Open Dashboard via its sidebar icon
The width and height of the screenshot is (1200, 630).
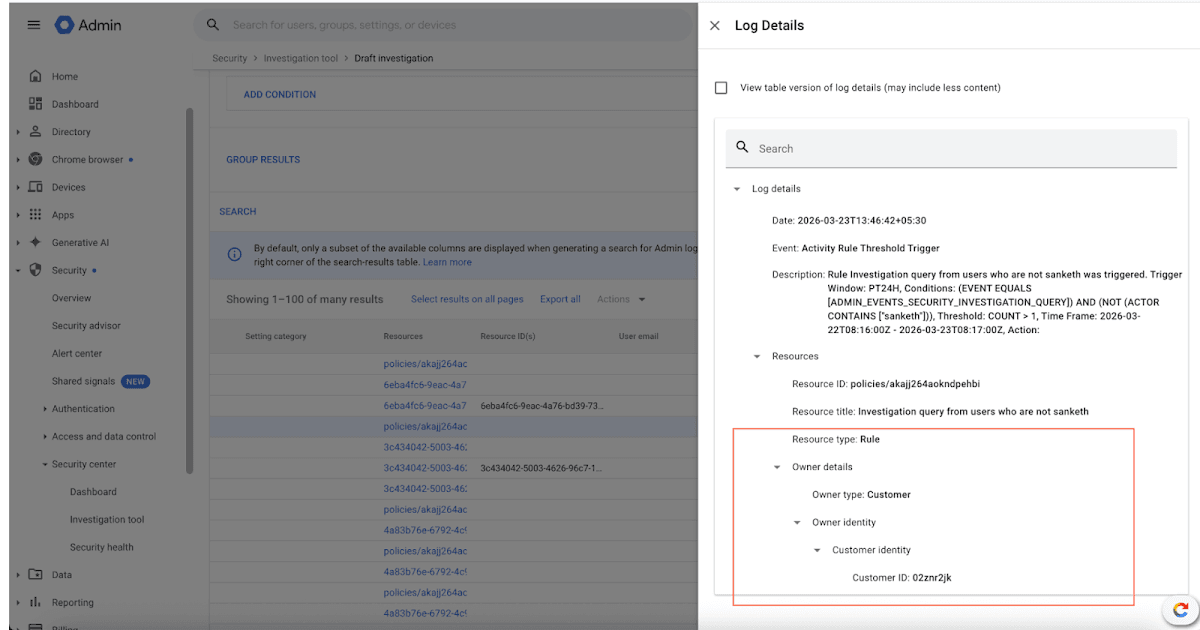coord(36,104)
